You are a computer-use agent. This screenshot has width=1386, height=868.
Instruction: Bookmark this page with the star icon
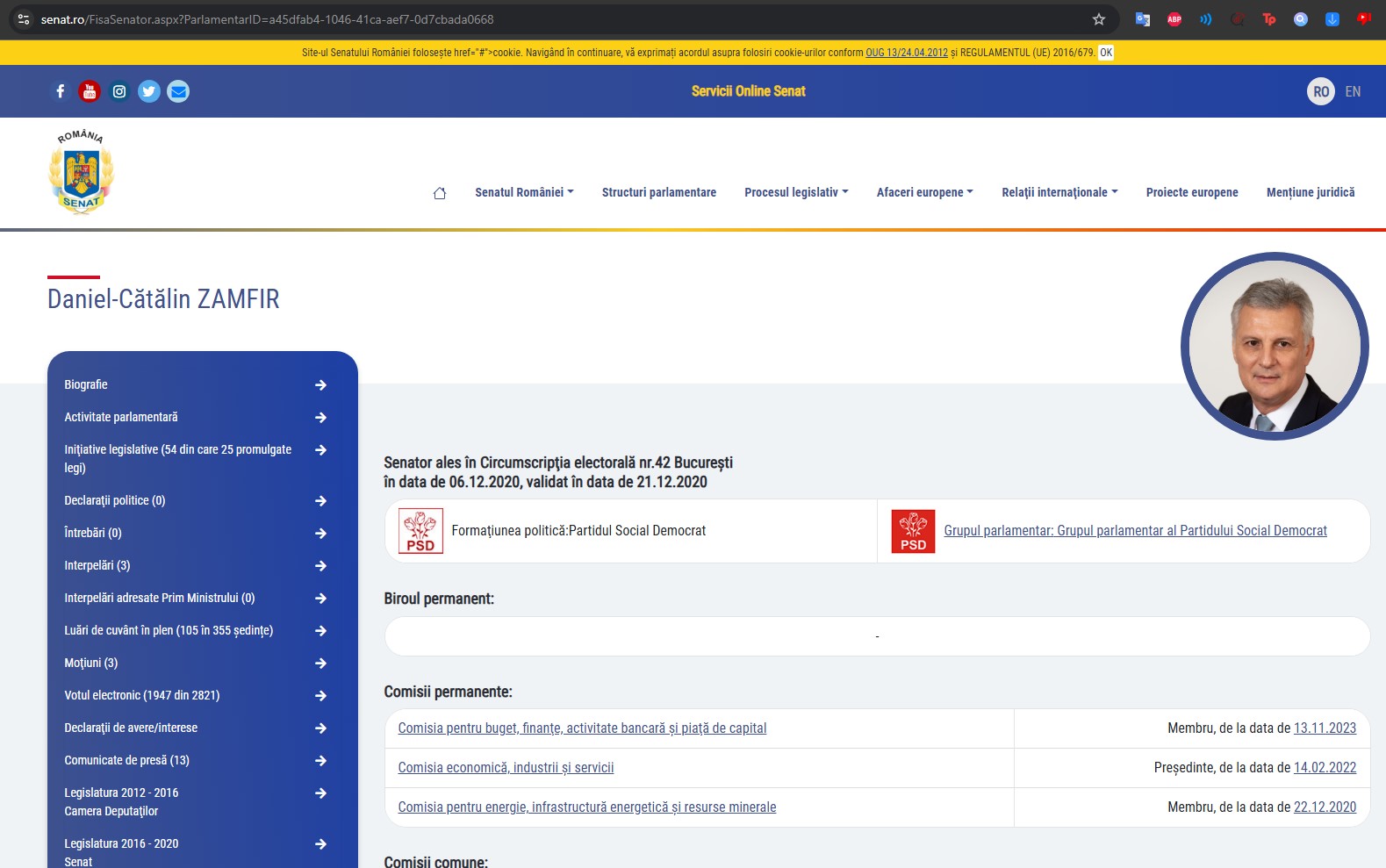point(1098,19)
